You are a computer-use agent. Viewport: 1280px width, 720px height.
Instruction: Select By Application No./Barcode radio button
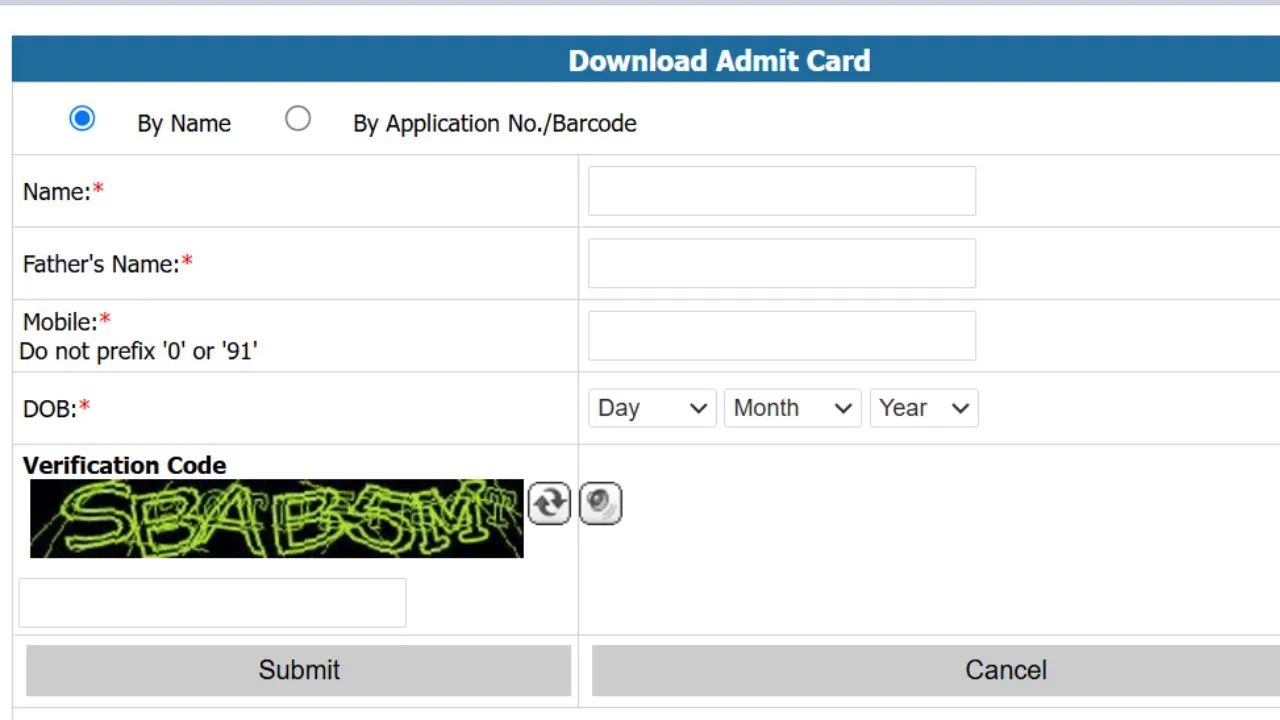[298, 119]
